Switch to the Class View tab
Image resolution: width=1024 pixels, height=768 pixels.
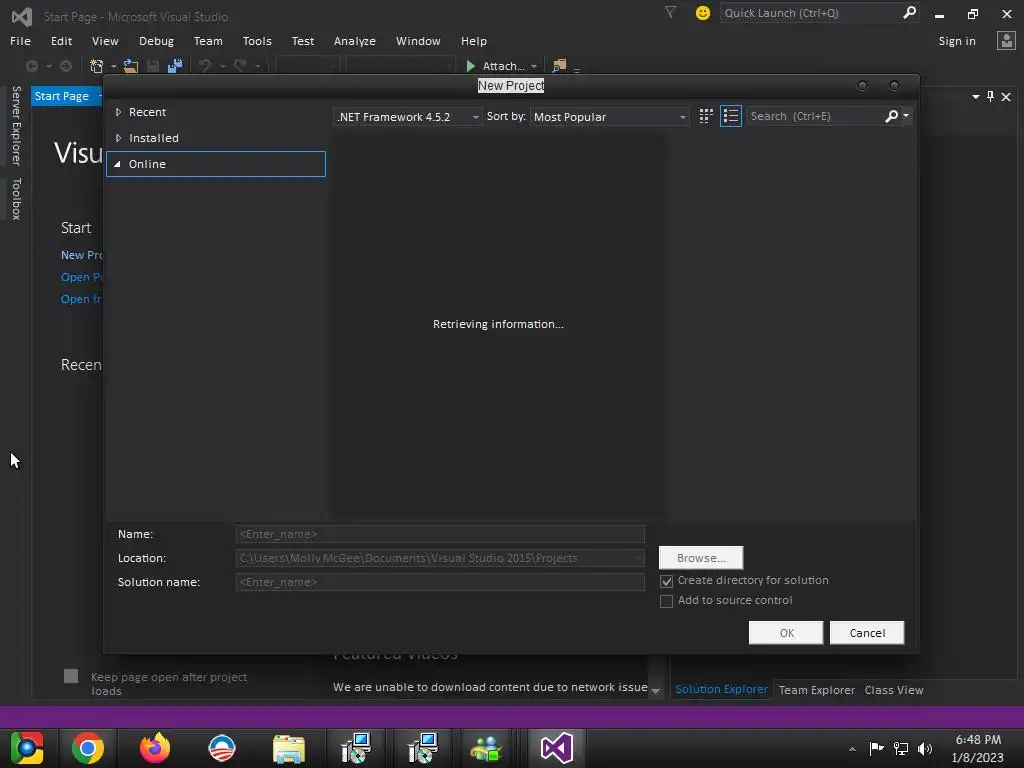[893, 690]
